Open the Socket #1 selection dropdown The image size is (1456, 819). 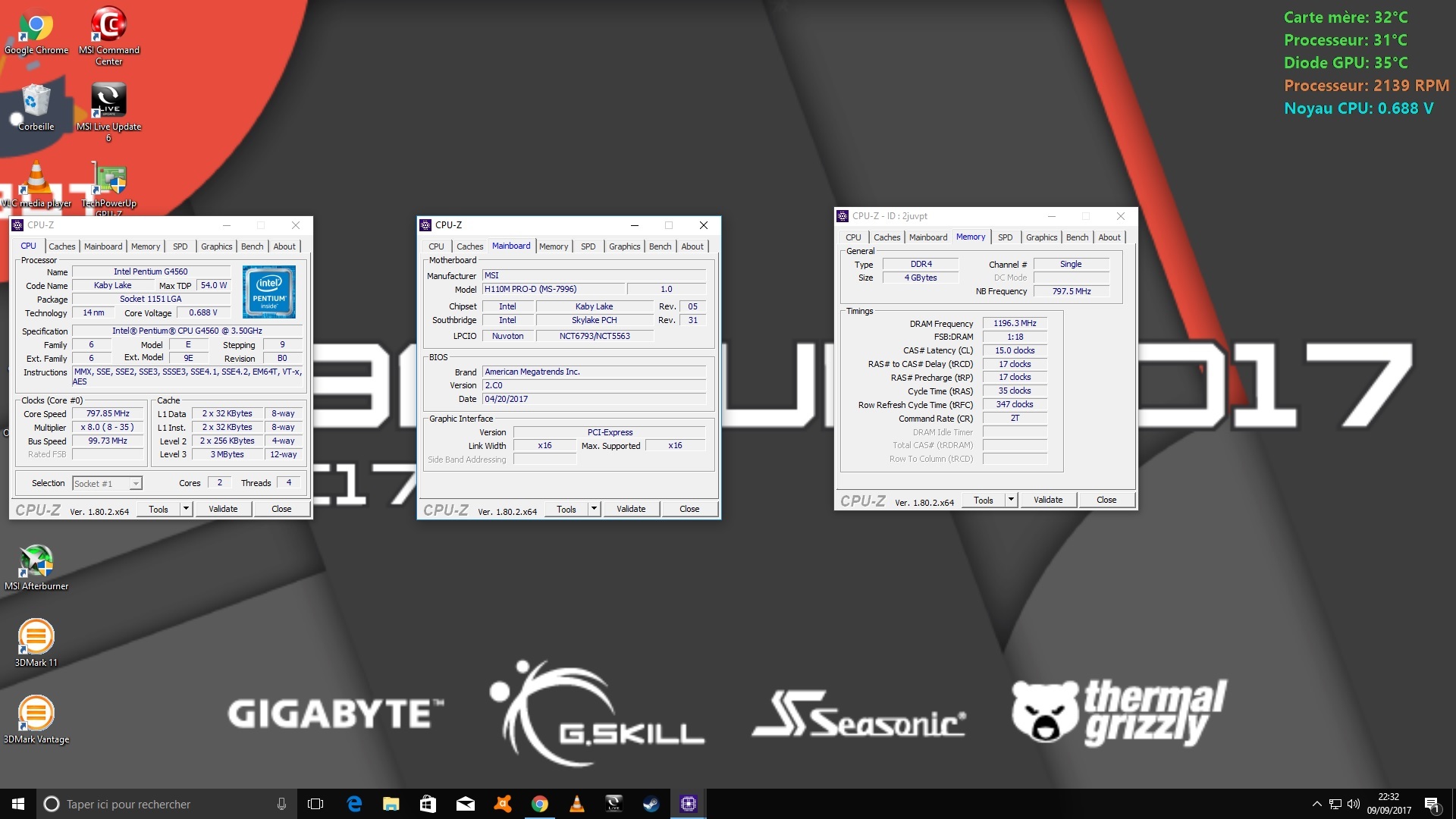point(107,483)
